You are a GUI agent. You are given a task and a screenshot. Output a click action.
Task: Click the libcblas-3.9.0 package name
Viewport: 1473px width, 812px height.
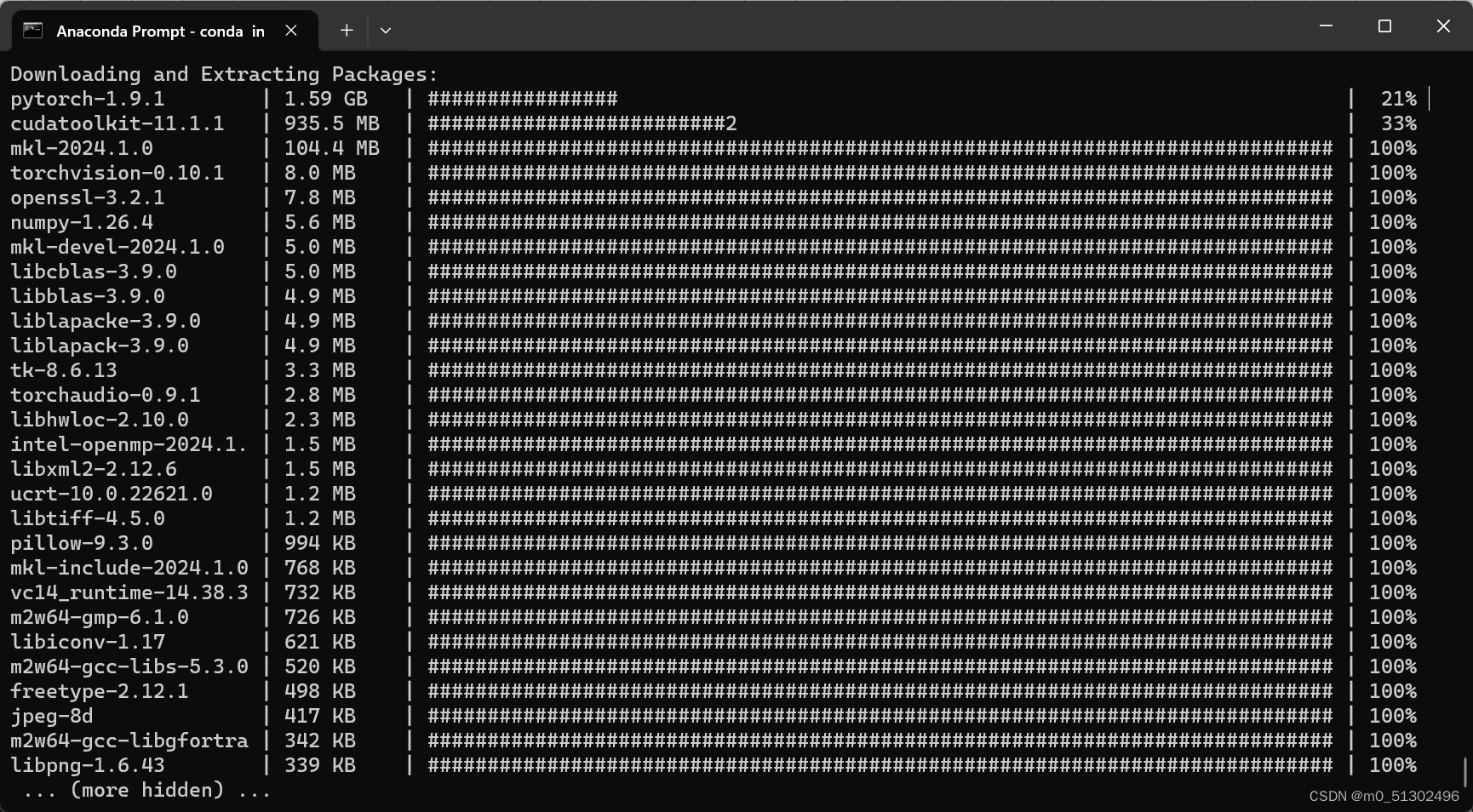tap(94, 272)
